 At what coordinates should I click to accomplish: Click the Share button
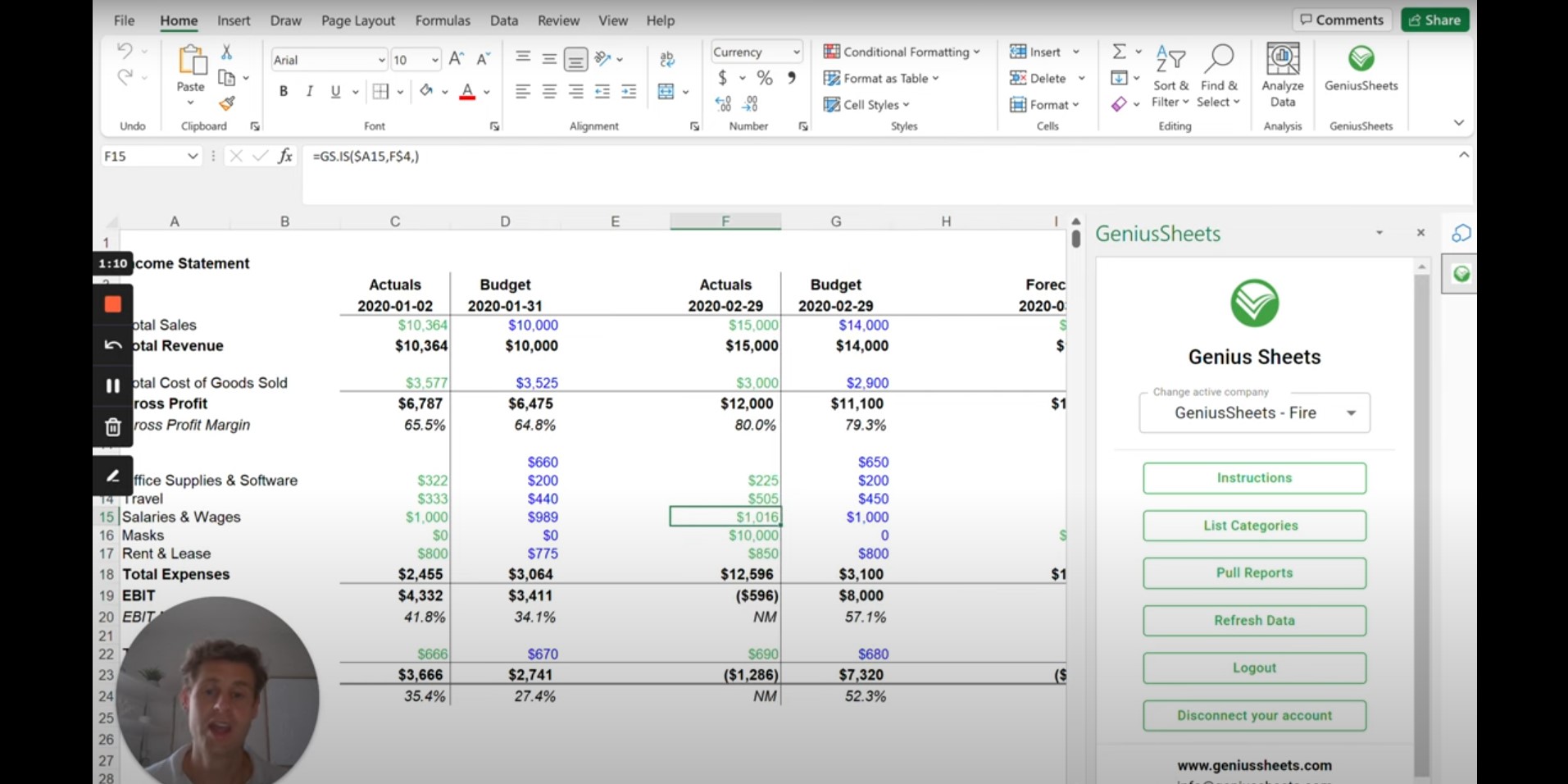[1434, 20]
